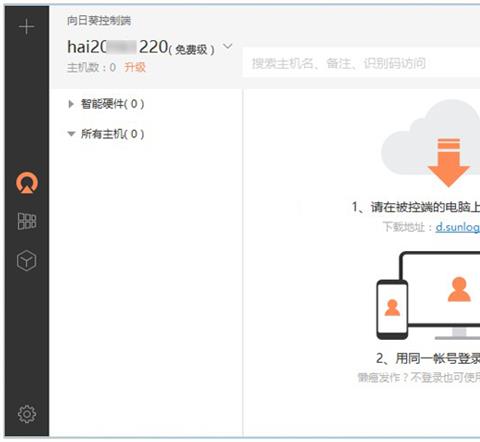This screenshot has width=480, height=442.
Task: Click the hai20…220 account name
Action: [x=117, y=47]
